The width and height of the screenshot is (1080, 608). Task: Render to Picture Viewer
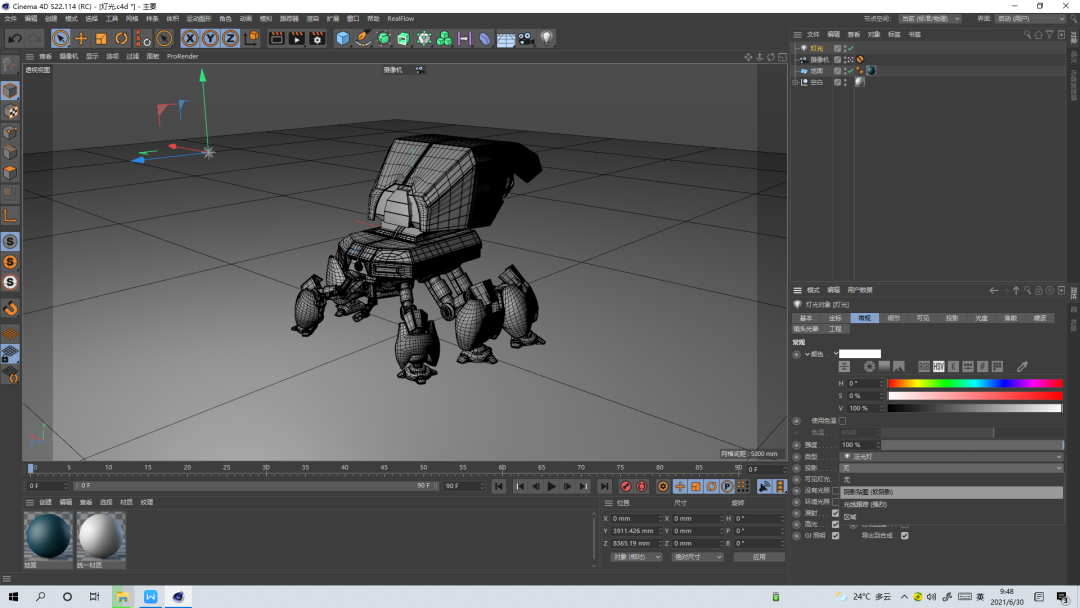pos(296,39)
